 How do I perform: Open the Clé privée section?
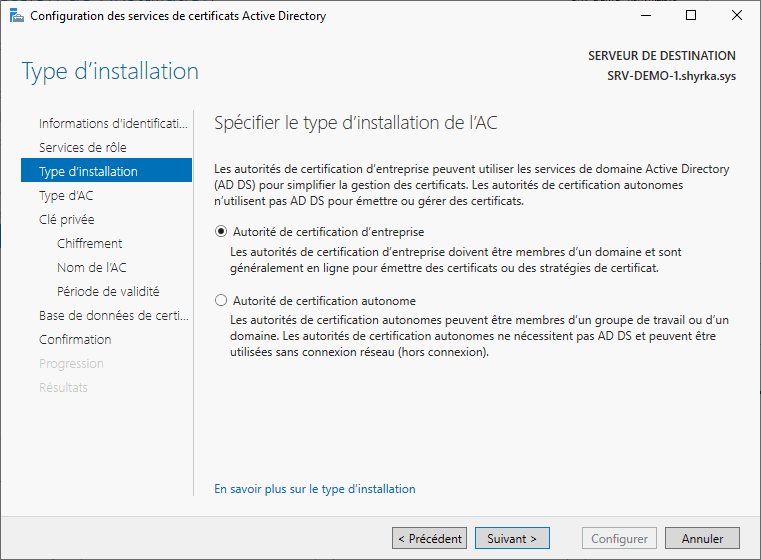[x=66, y=219]
